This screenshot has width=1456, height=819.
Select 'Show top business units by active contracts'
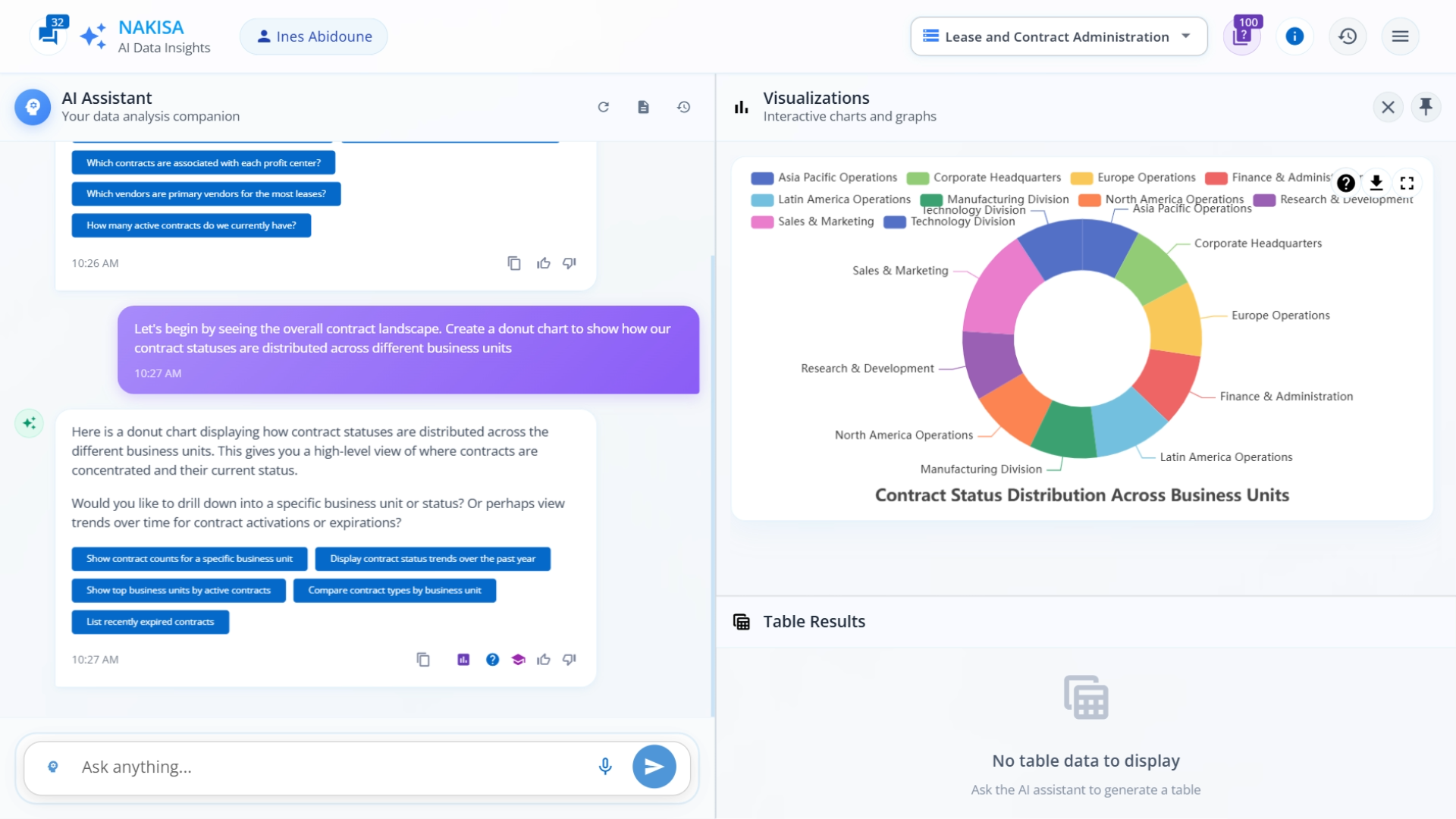[178, 590]
